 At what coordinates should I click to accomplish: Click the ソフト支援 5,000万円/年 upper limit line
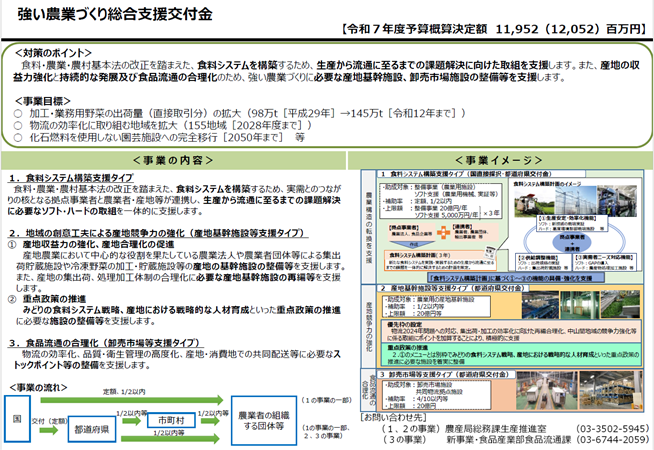(447, 215)
